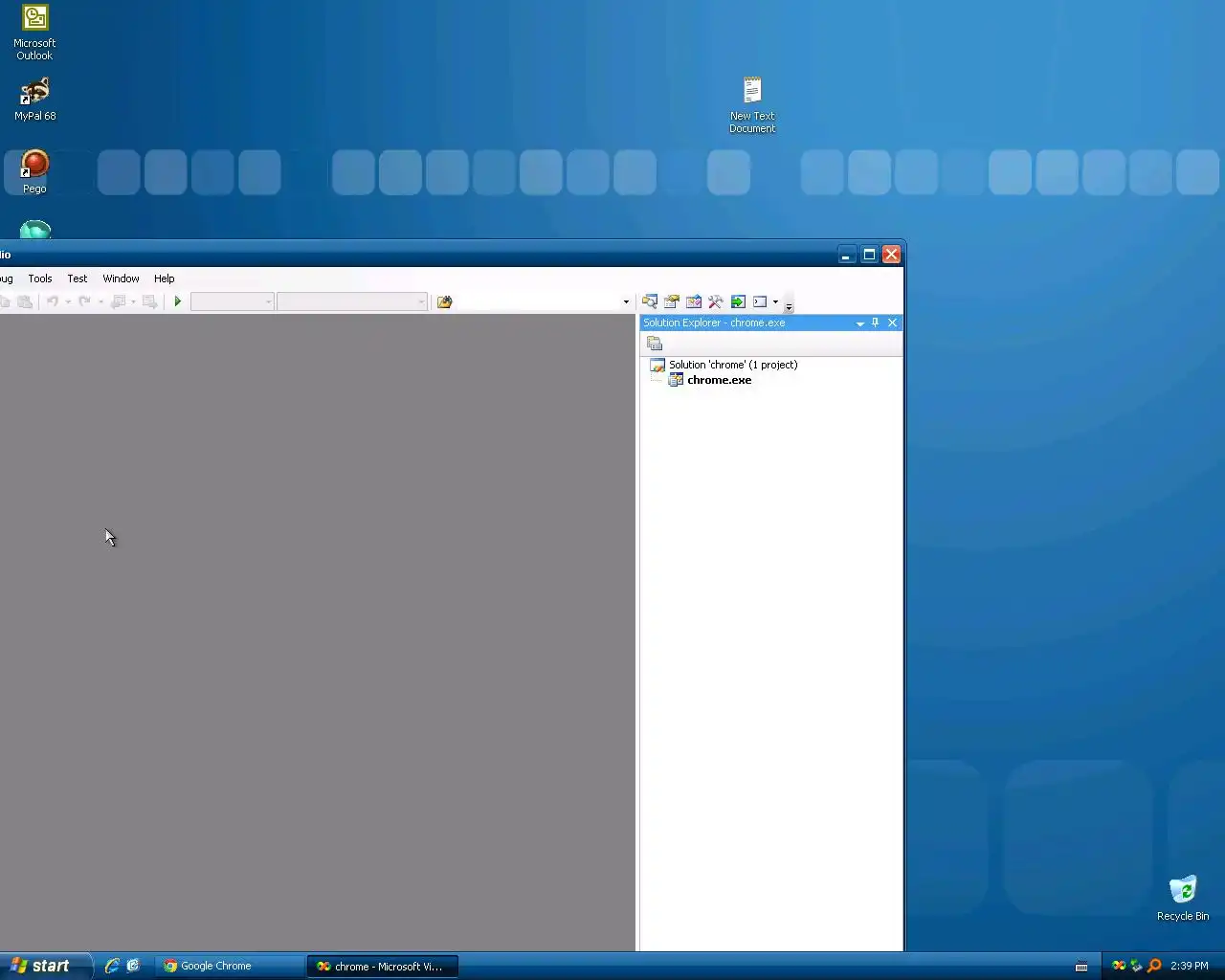Click the quick launch icon right of Internet Explorer
Viewport: 1225px width, 980px height.
tap(133, 966)
